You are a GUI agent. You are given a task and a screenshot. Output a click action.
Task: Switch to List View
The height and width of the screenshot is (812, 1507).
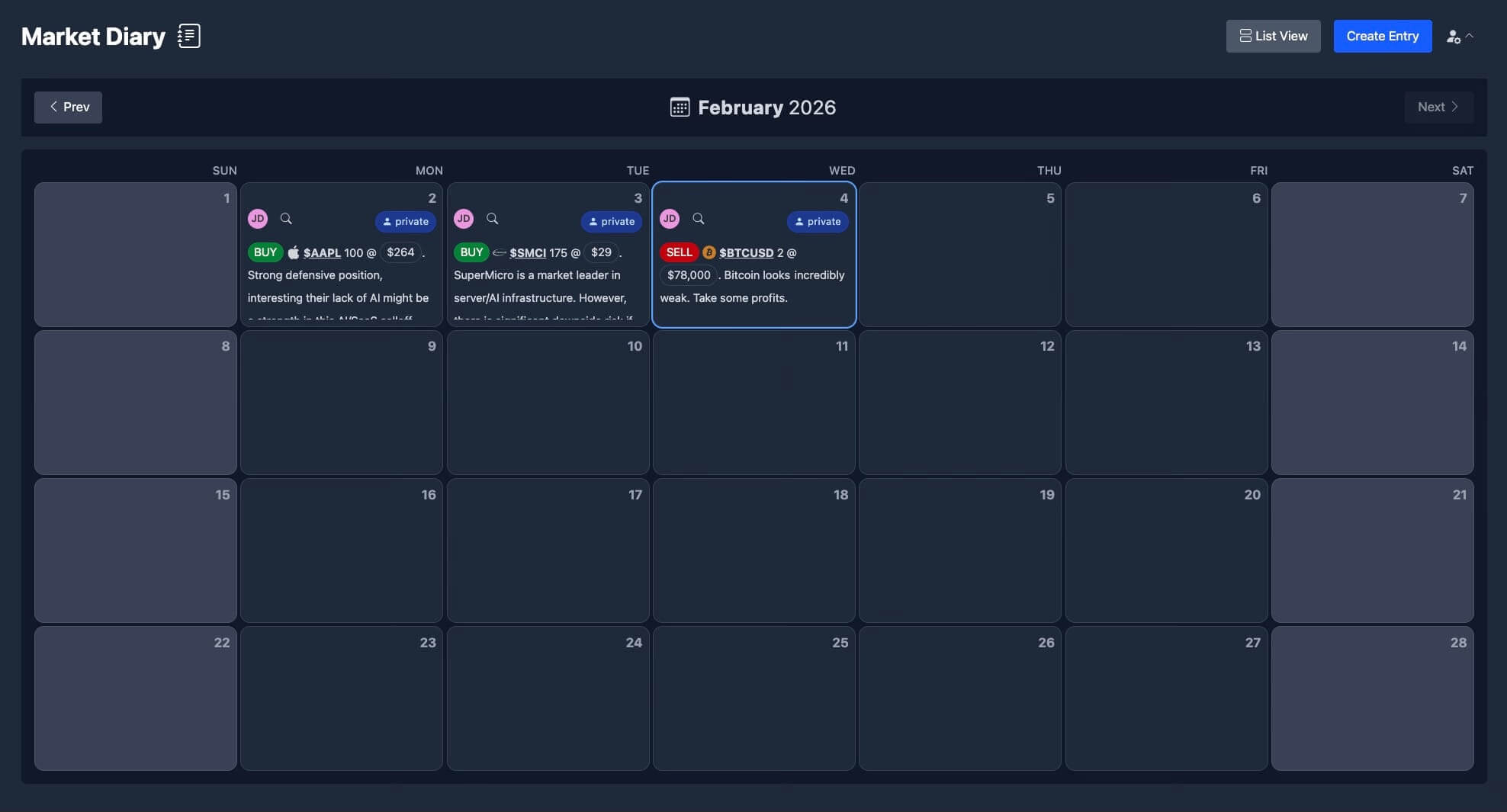[x=1273, y=36]
